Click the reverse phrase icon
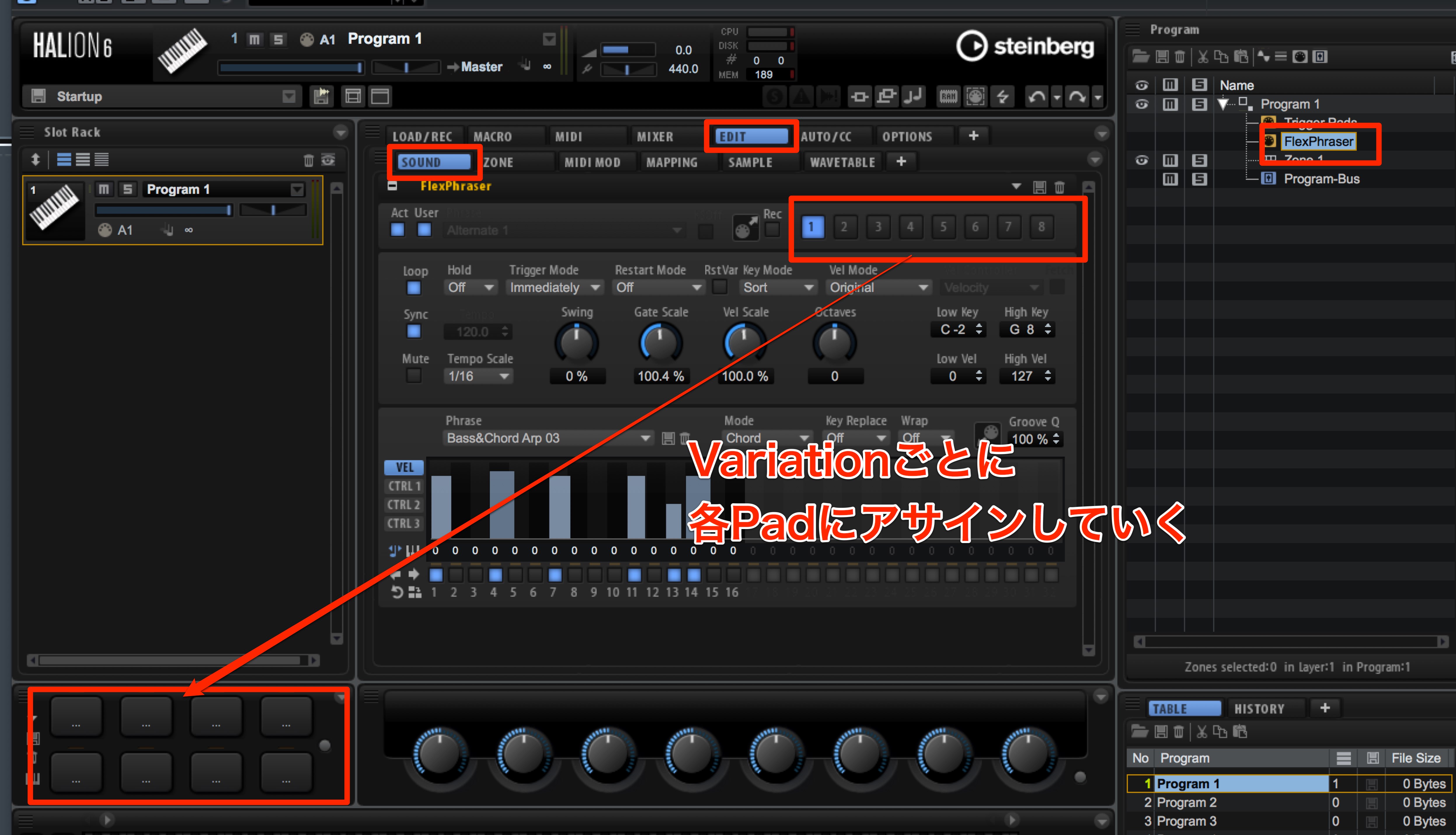This screenshot has width=1456, height=835. (397, 592)
